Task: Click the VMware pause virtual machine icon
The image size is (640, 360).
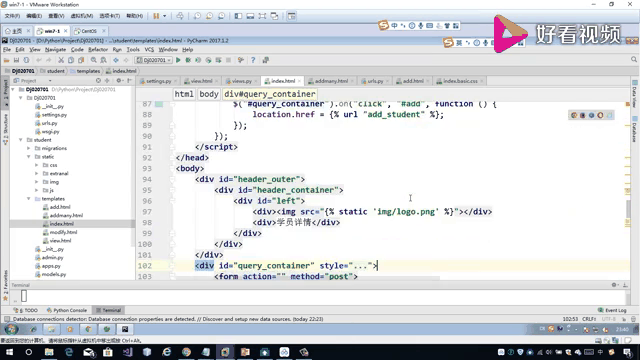Action: [x=156, y=16]
